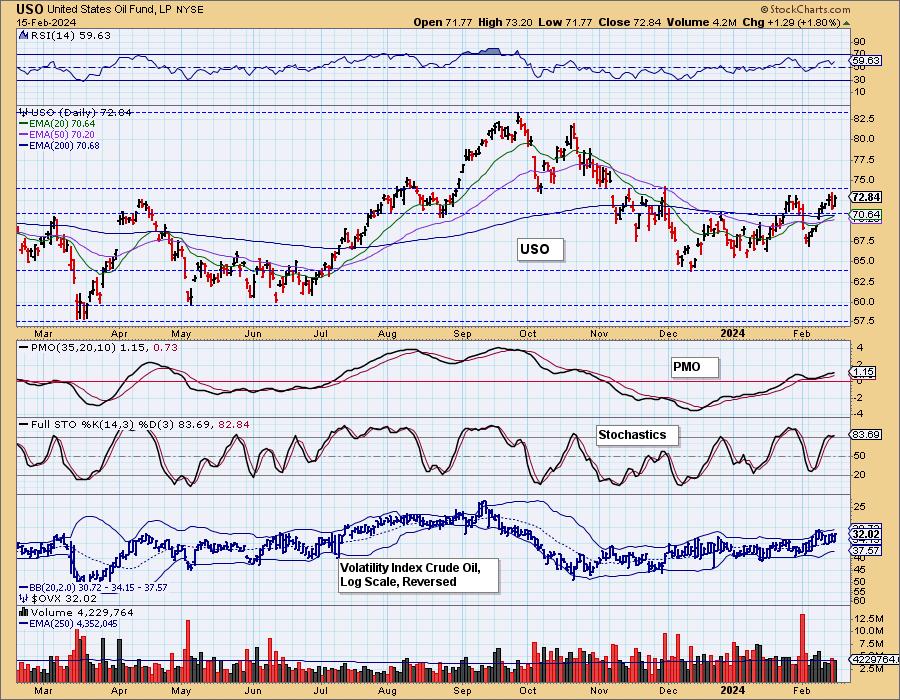Image resolution: width=900 pixels, height=700 pixels.
Task: Click 'Feb' on the volume panel date axis
Action: (801, 691)
